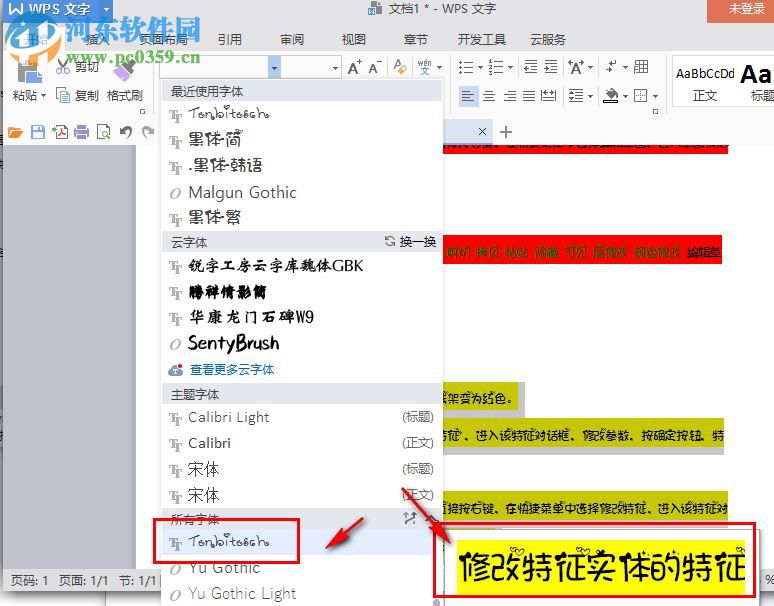Close the current document tab
This screenshot has height=606, width=774.
pos(482,131)
